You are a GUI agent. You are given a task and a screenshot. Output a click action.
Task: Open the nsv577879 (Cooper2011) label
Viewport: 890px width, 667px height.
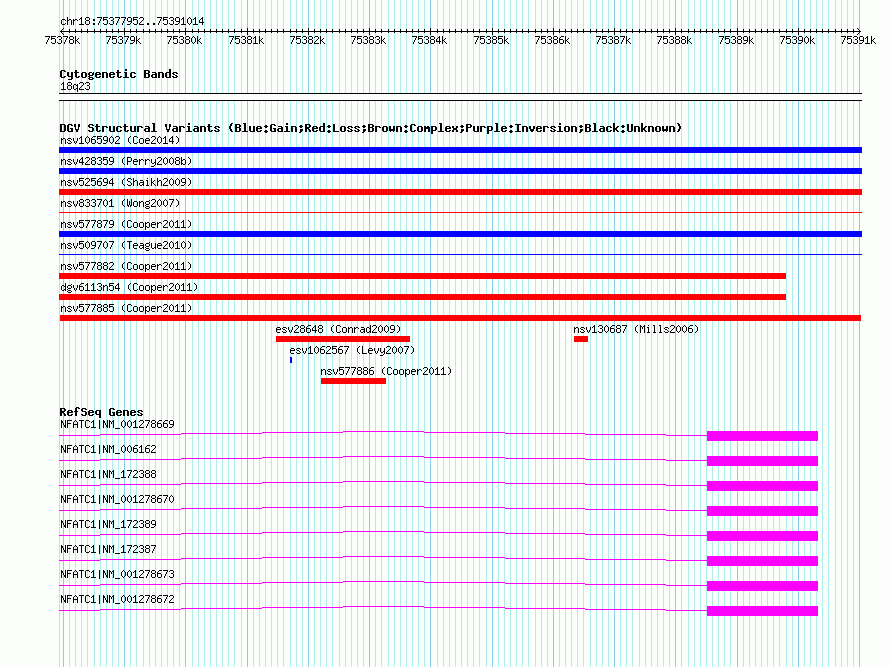pos(126,224)
